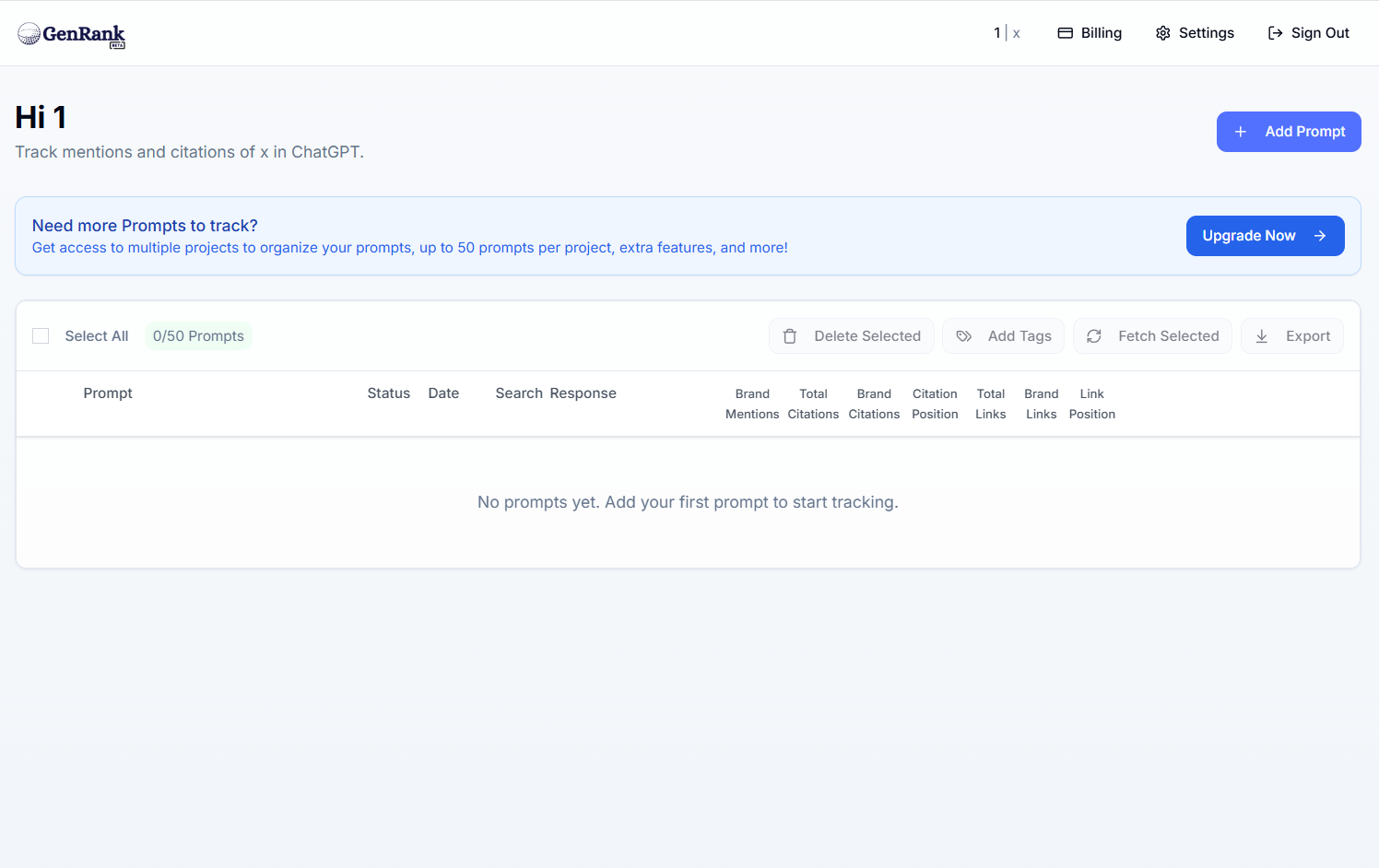This screenshot has height=868, width=1379.
Task: Click the Sign Out link text
Action: click(1319, 33)
